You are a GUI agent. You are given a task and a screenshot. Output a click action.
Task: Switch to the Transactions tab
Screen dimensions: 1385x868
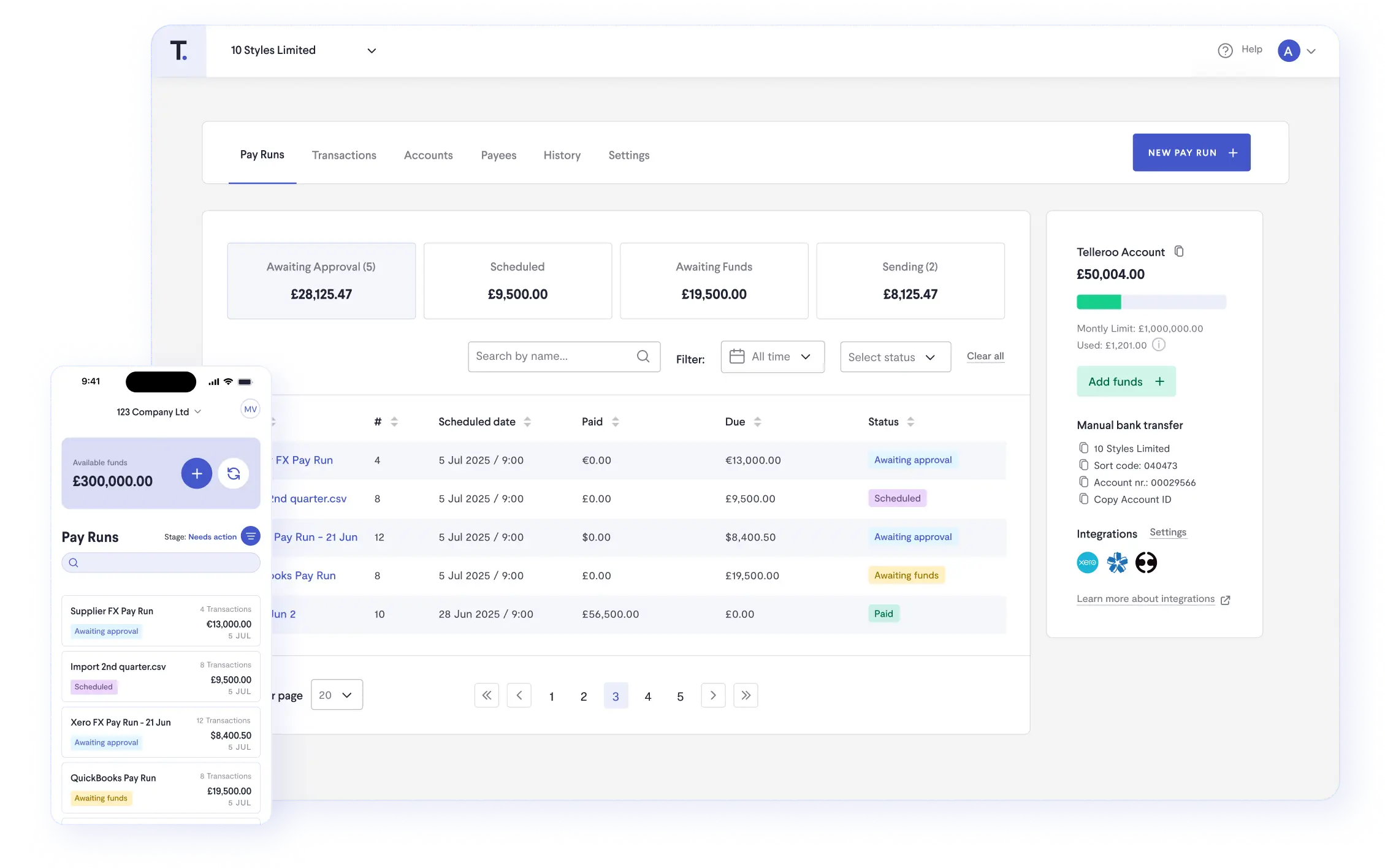click(344, 155)
